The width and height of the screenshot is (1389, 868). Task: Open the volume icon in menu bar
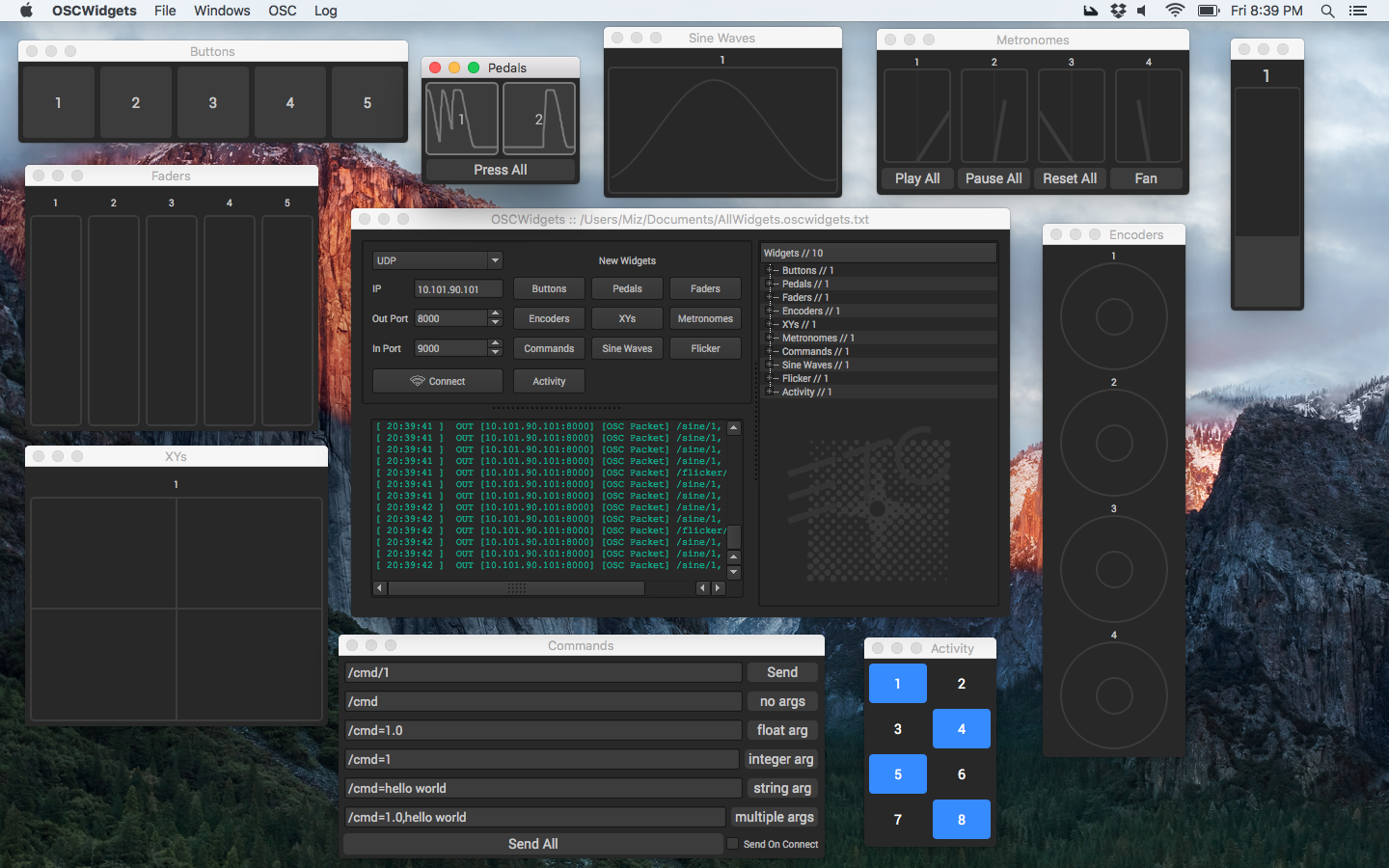tap(1142, 11)
